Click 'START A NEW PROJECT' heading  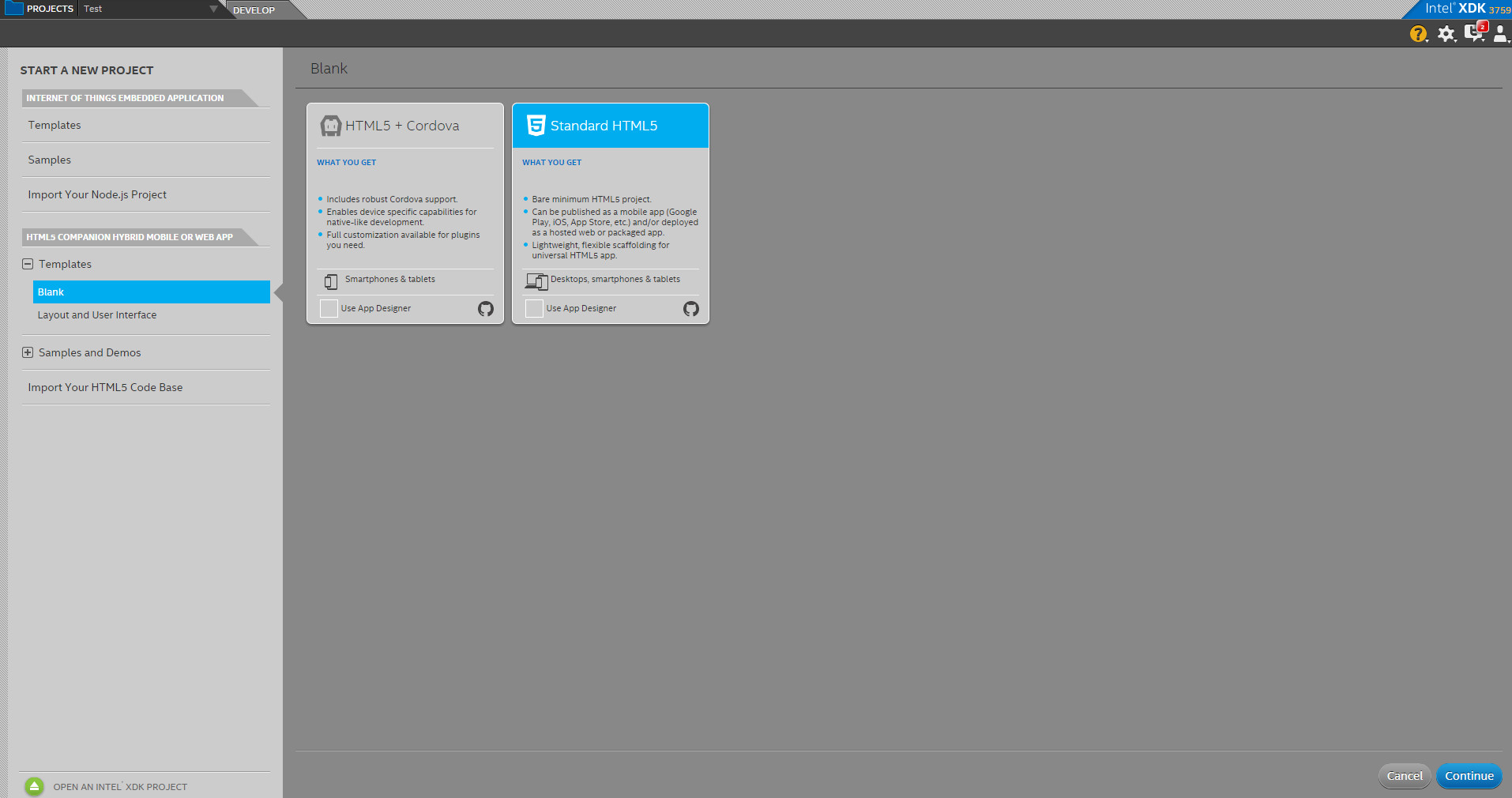[87, 70]
